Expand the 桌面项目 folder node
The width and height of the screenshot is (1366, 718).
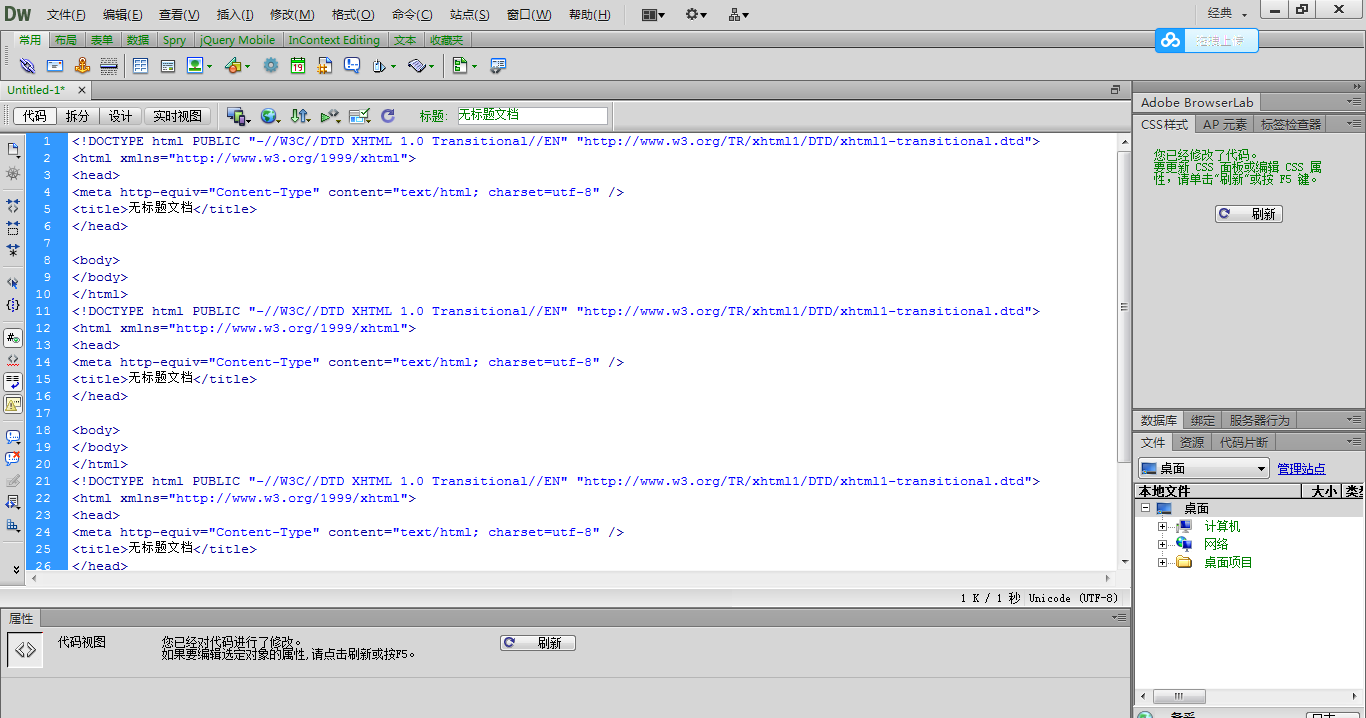coord(1162,562)
